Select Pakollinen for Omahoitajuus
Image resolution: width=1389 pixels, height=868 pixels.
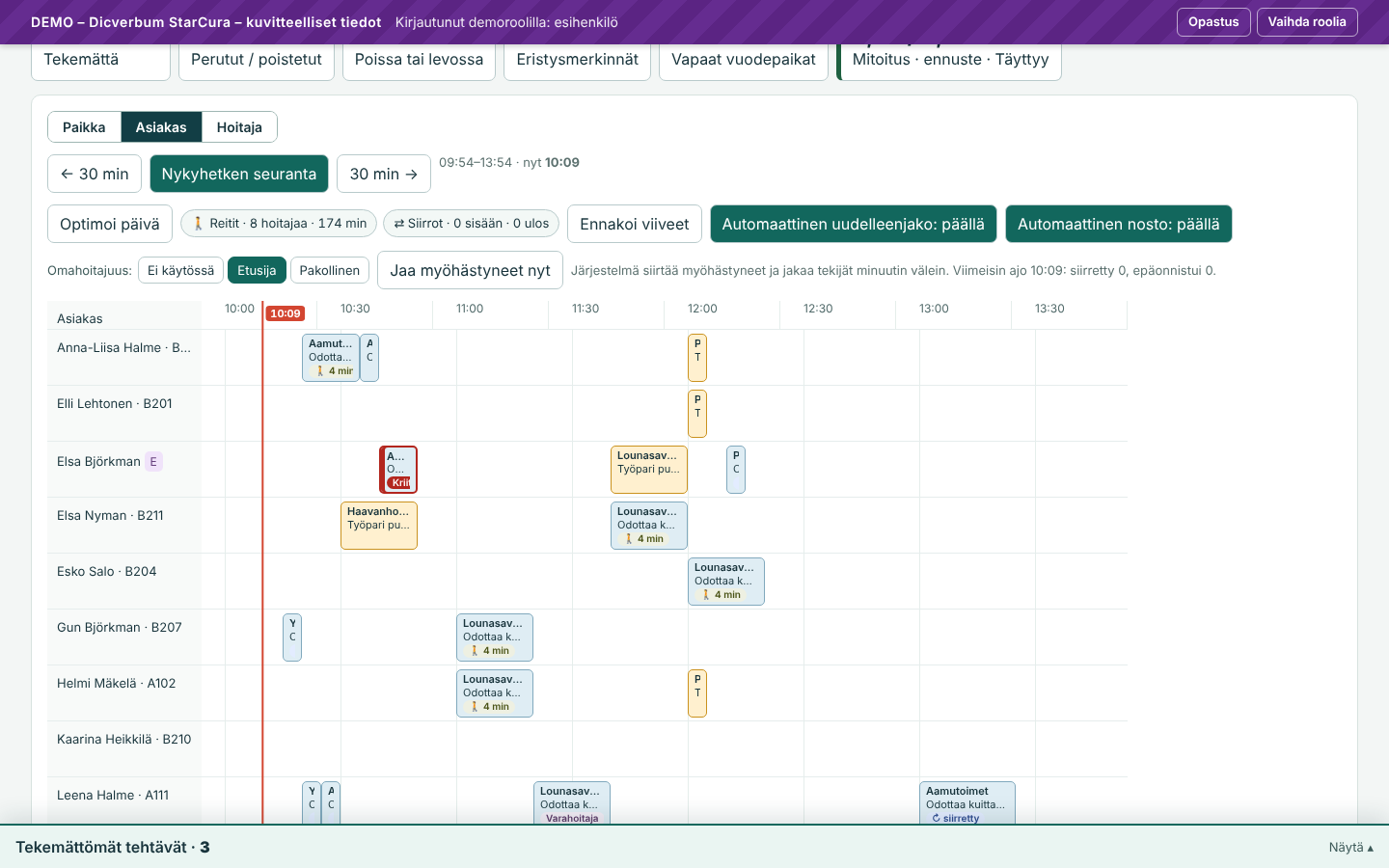point(330,270)
